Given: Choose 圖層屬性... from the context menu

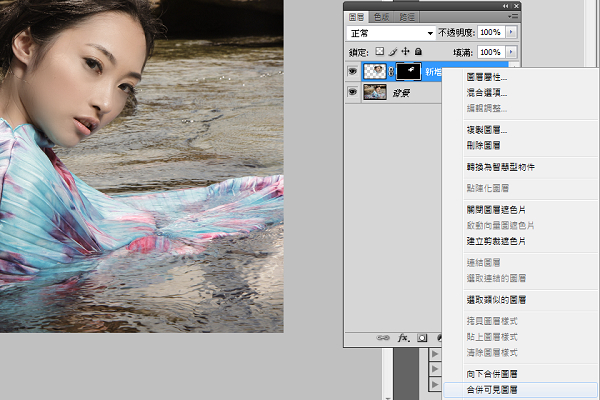Looking at the screenshot, I should [487, 77].
